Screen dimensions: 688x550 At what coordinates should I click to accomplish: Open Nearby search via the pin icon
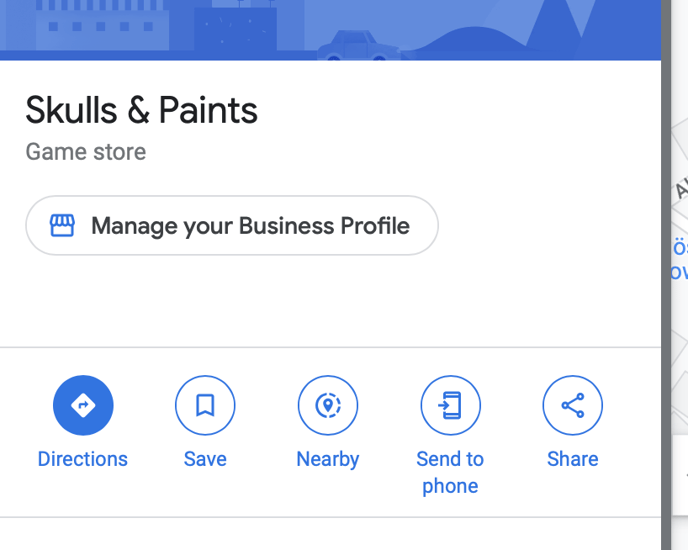[x=328, y=405]
